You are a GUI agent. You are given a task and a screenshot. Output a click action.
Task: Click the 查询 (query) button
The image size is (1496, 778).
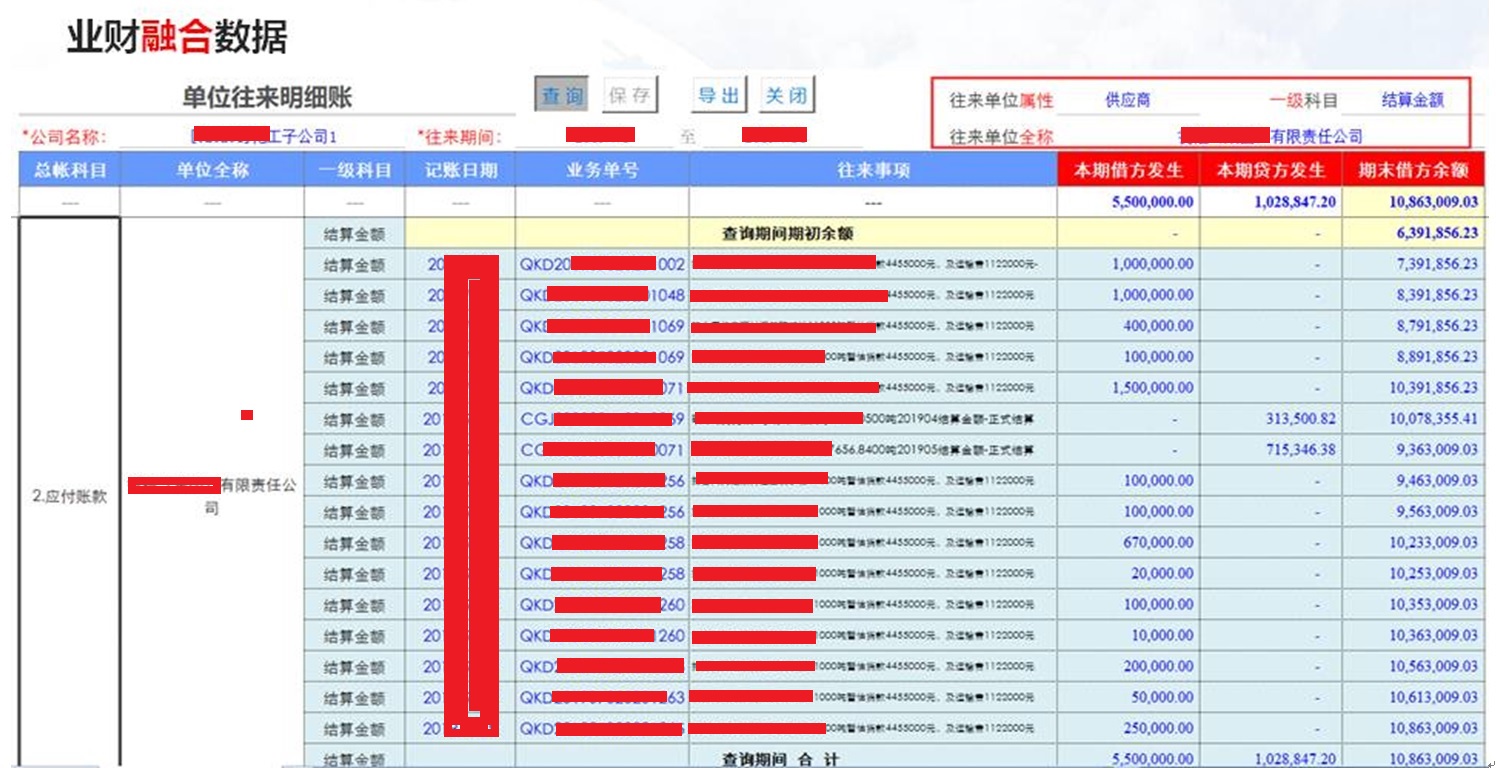click(x=562, y=96)
